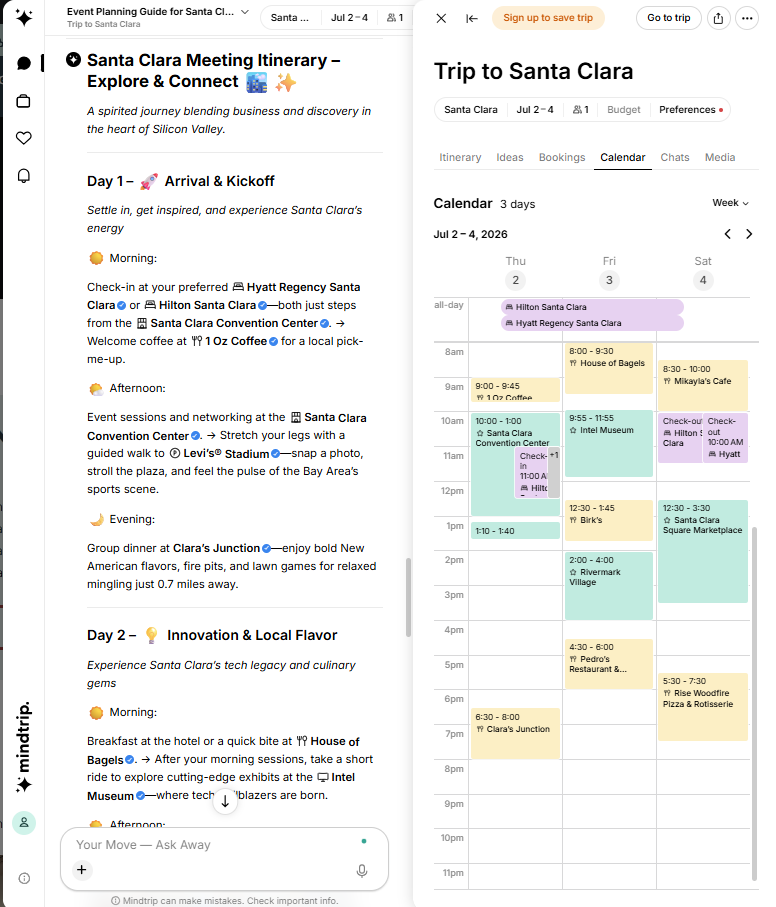Open the Bookings tab

[x=562, y=157]
